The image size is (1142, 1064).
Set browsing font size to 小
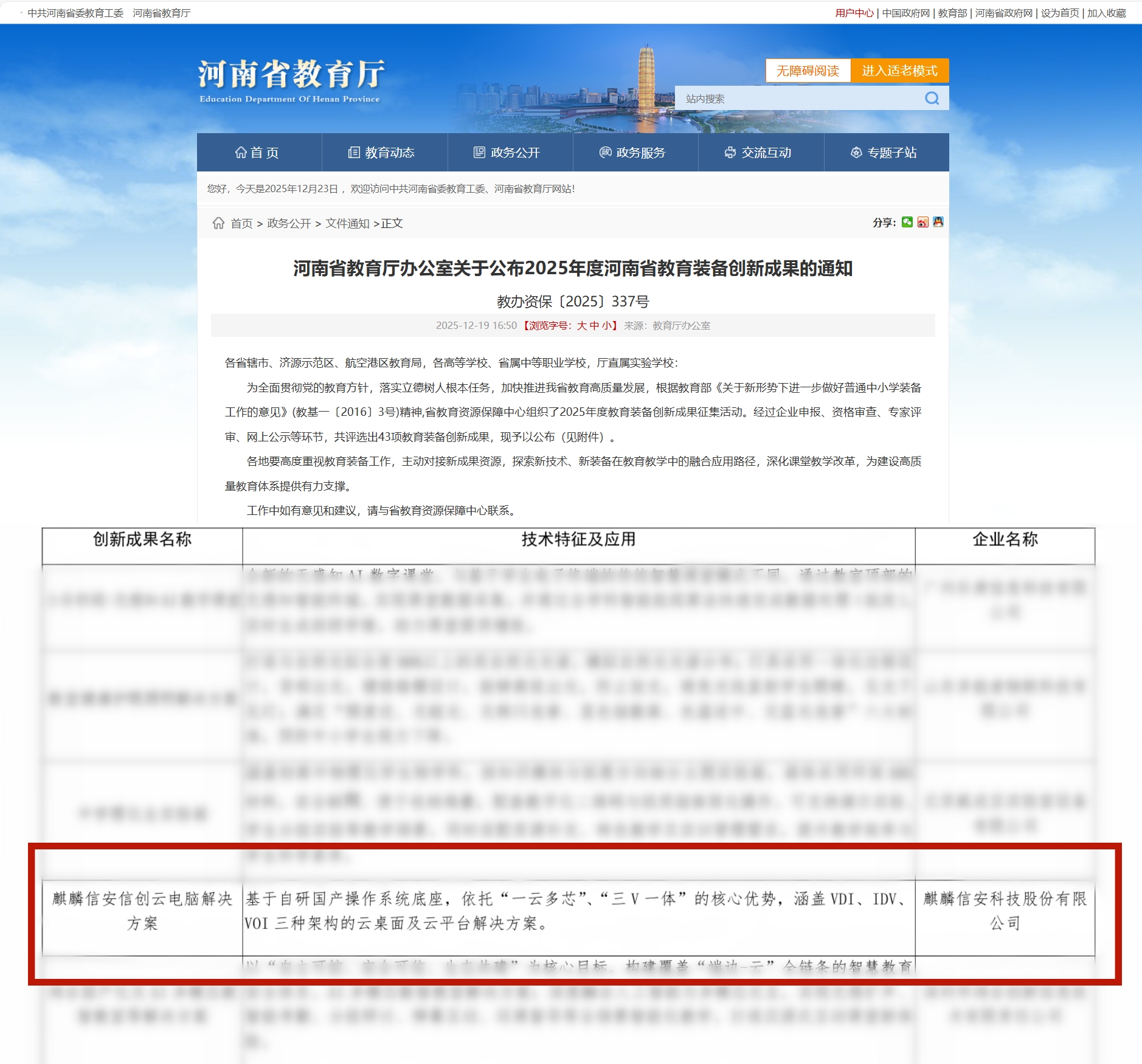point(606,326)
